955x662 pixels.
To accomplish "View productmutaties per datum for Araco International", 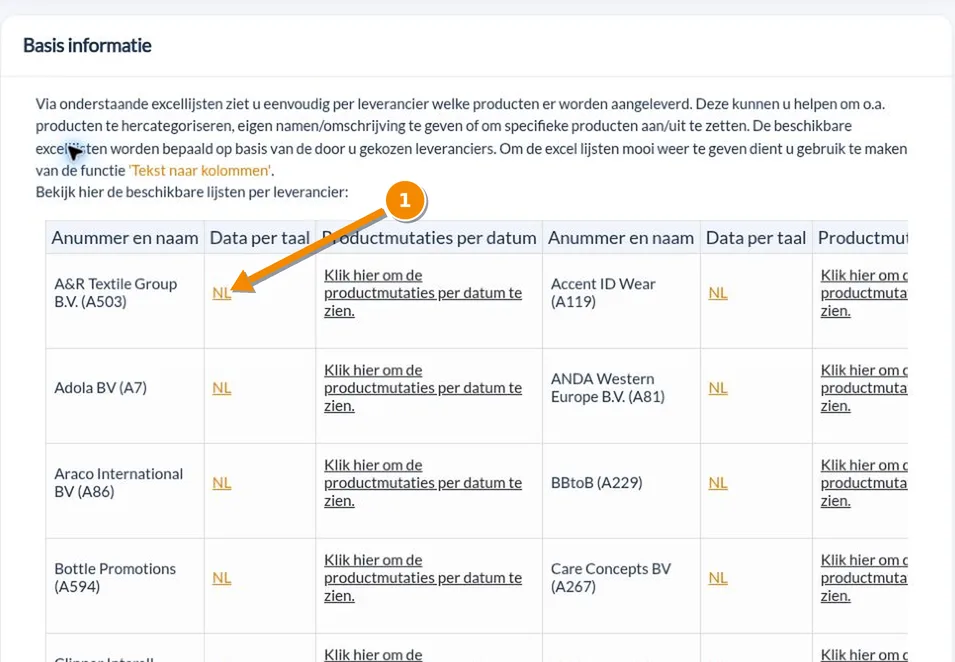I will 423,483.
